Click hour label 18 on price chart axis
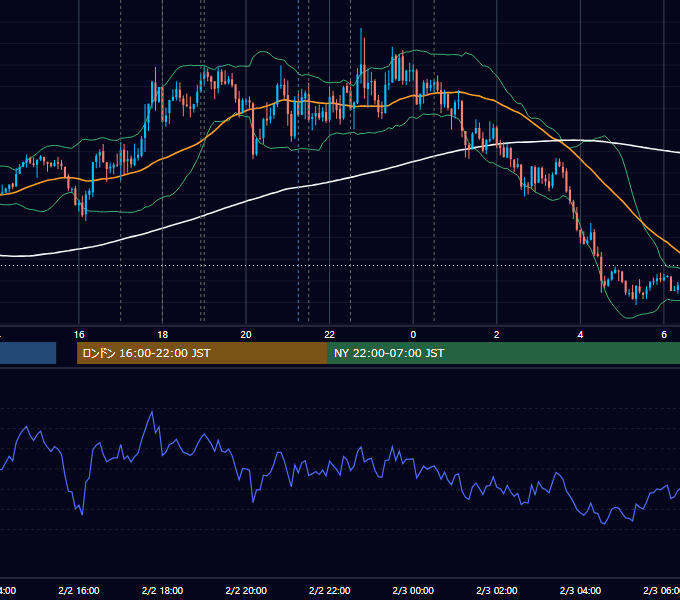This screenshot has width=680, height=600. click(162, 335)
